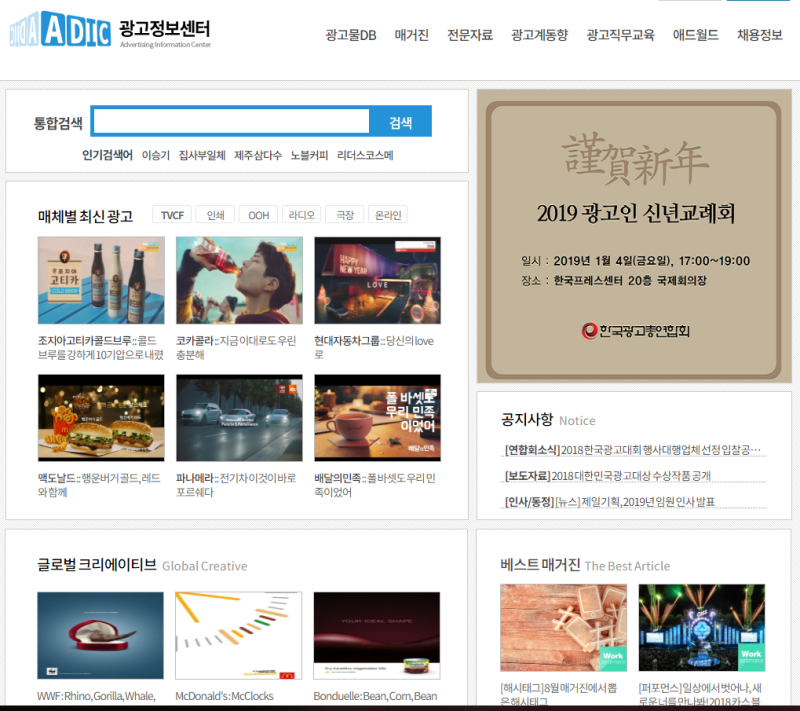Select popular keyword 이승기
The height and width of the screenshot is (711, 800).
click(156, 155)
